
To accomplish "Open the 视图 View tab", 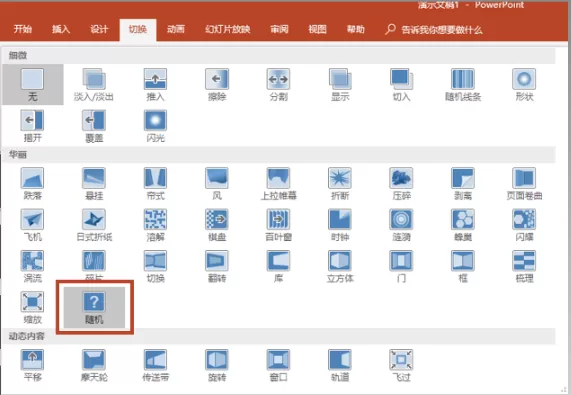I will click(318, 29).
